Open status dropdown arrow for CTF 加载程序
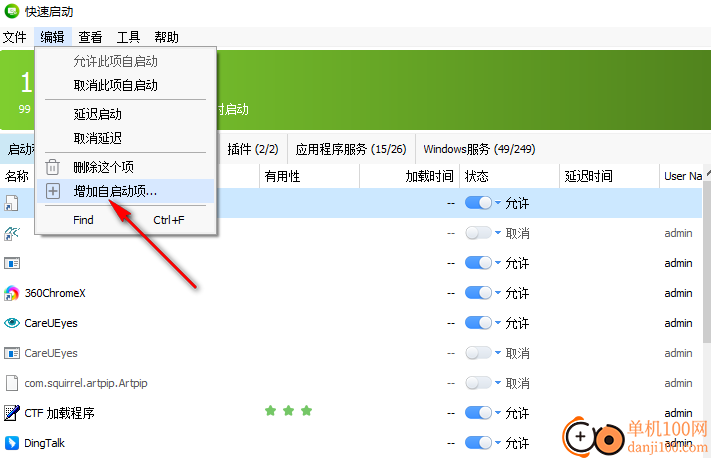Screen dimensions: 711x458 coord(498,413)
